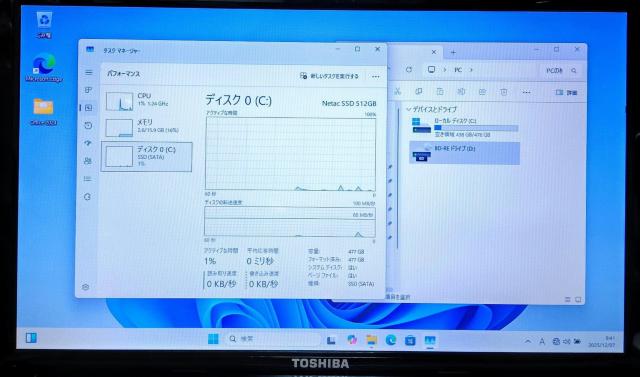Click the Explorer search magnifier icon

574,71
